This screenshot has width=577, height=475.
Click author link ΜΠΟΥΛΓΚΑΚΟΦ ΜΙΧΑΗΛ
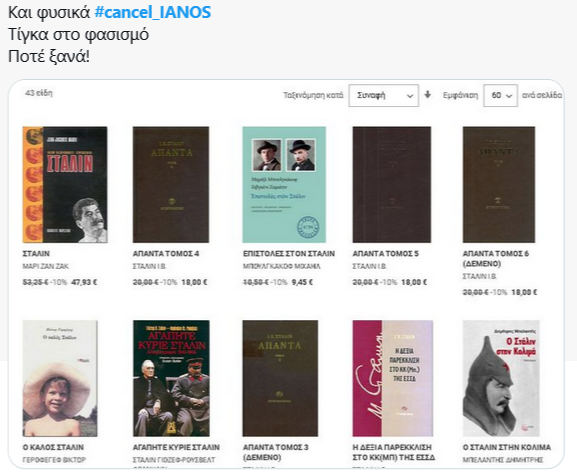282,266
